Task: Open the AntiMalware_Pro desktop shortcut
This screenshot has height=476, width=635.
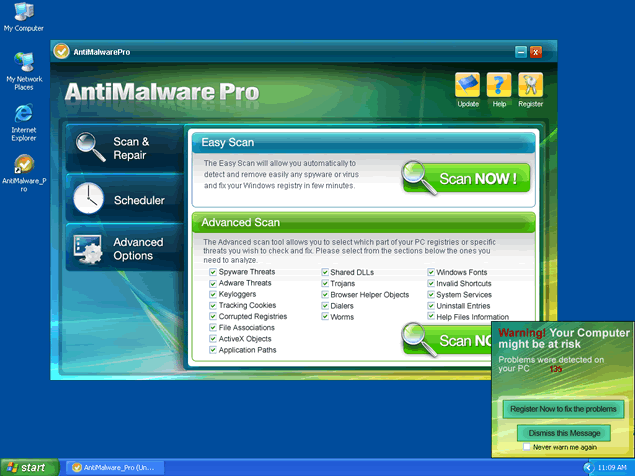Action: tap(24, 165)
